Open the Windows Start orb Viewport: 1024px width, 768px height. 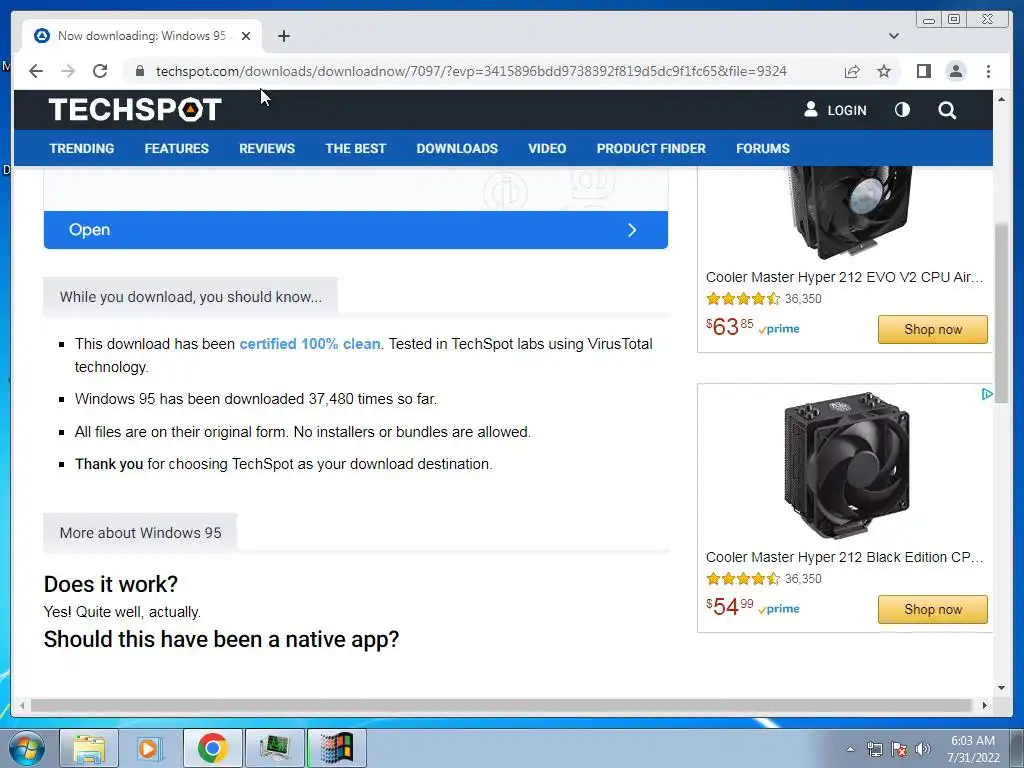pyautogui.click(x=27, y=748)
